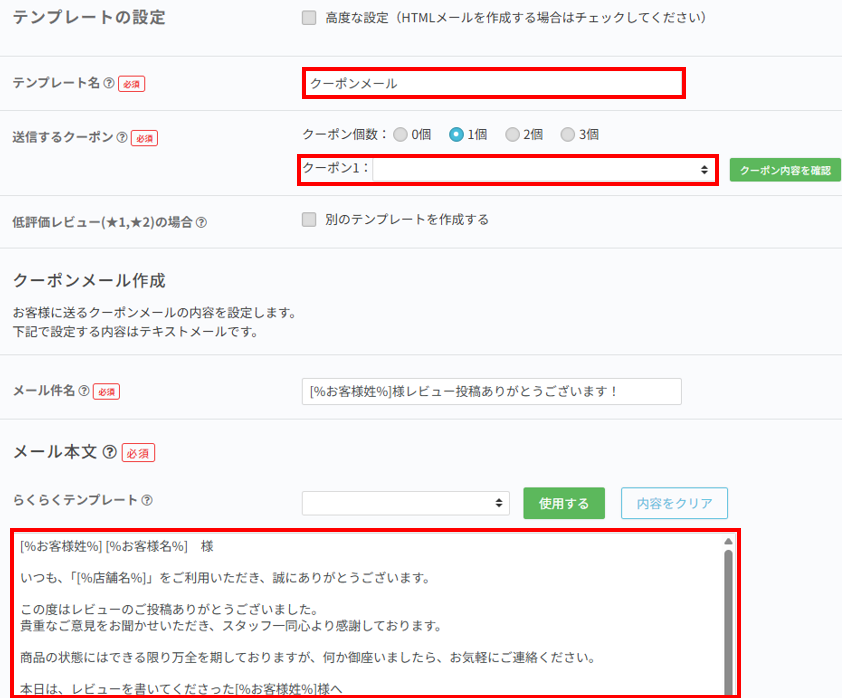The height and width of the screenshot is (698, 842).
Task: Click help icon next to 送信するクーポン
Action: 122,138
